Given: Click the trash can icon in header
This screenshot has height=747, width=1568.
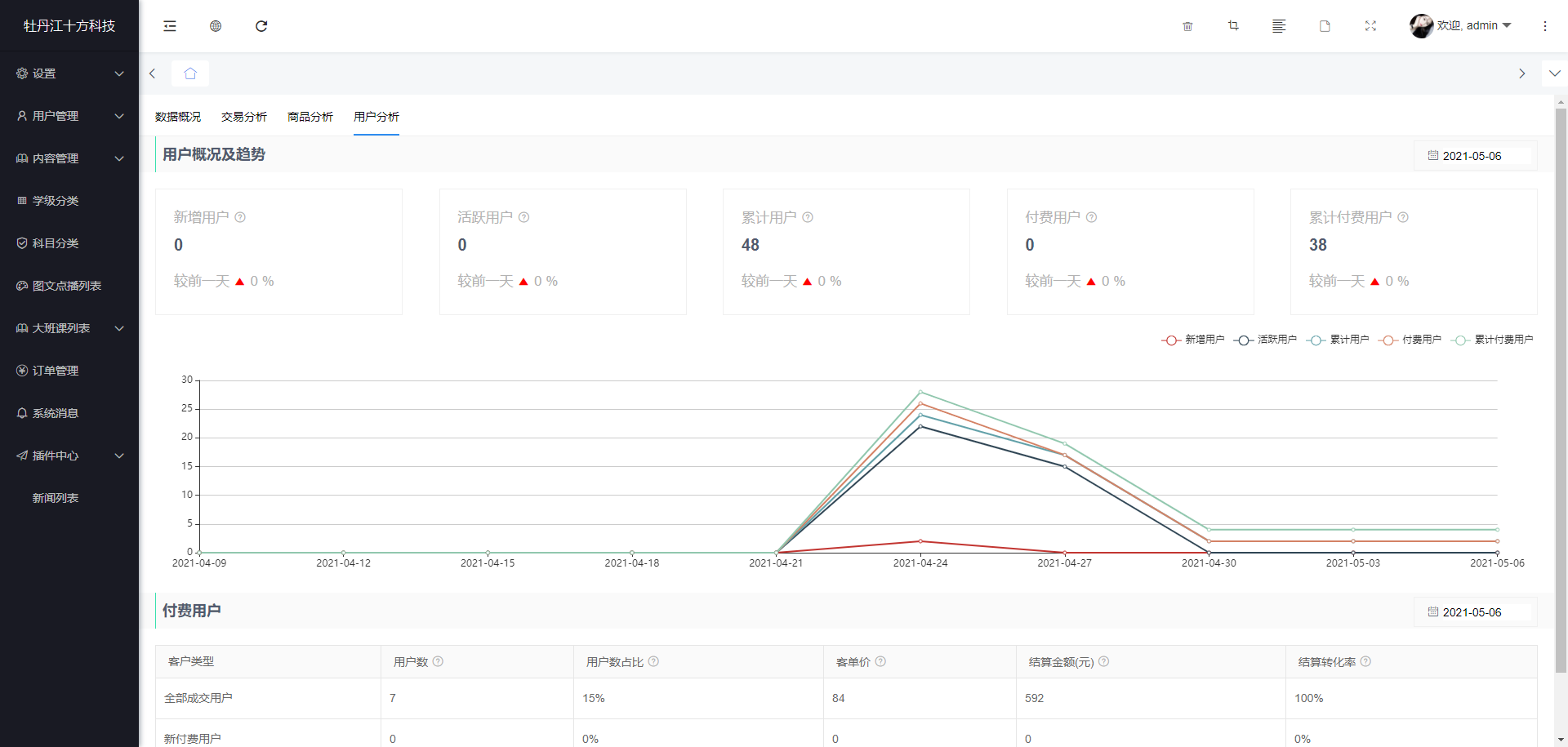Looking at the screenshot, I should pos(1187,26).
